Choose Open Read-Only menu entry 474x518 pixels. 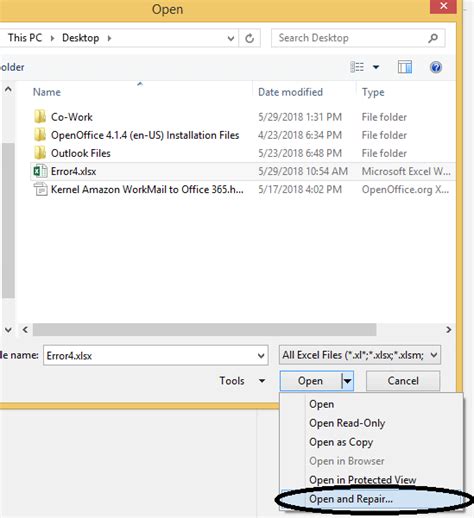347,423
